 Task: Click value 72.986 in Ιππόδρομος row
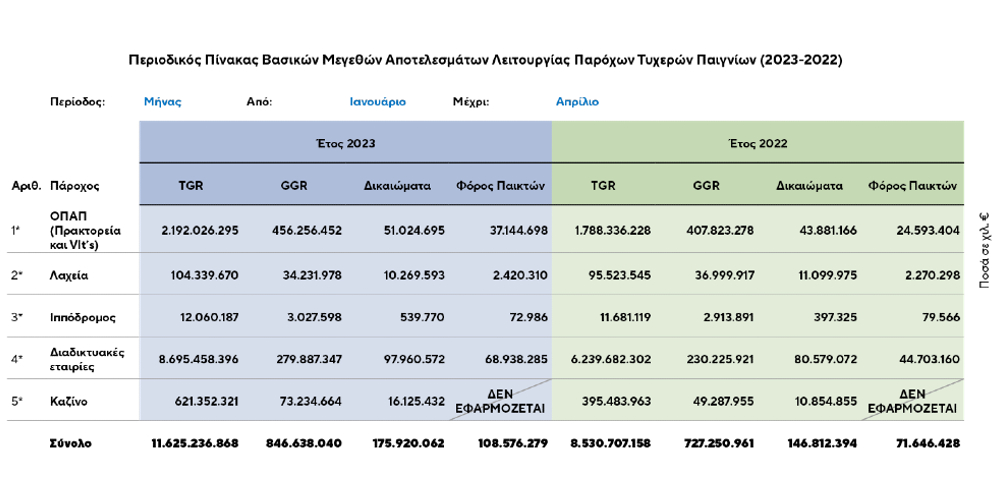point(531,317)
